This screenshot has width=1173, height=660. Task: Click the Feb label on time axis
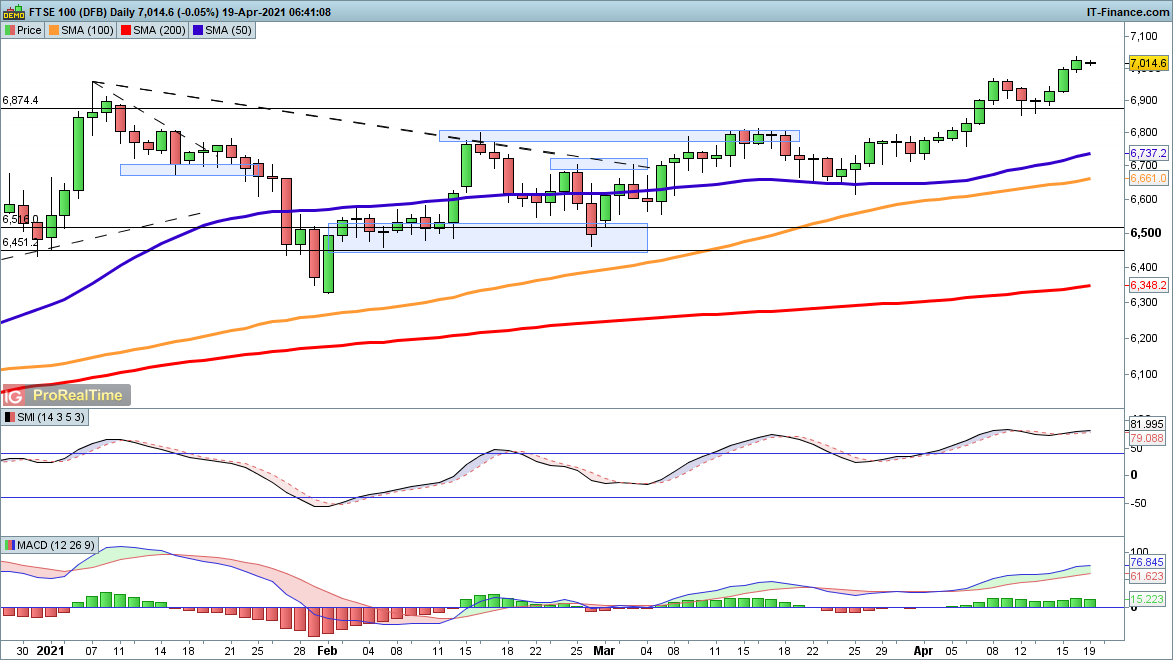328,649
